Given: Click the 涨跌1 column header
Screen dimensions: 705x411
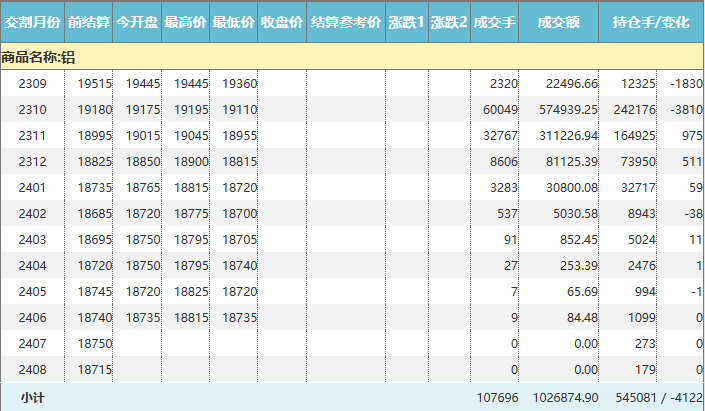Looking at the screenshot, I should [x=406, y=21].
